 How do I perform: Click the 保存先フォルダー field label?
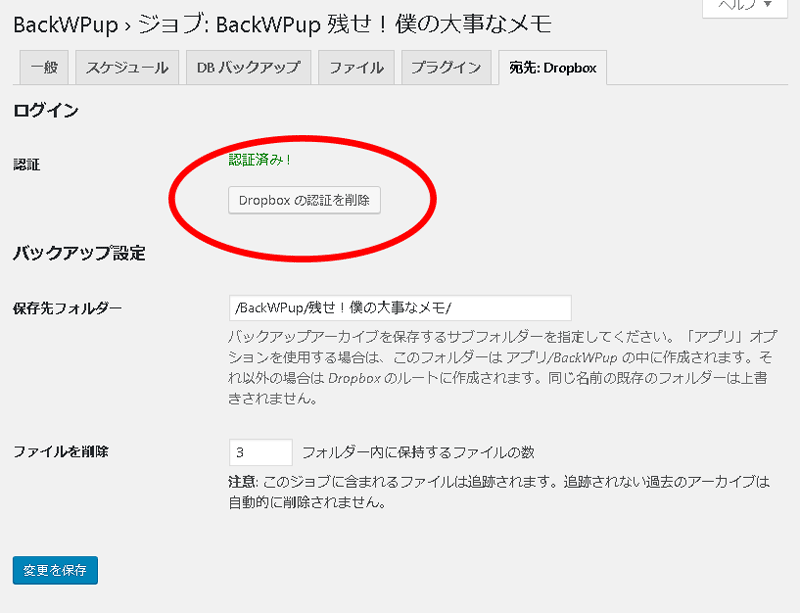click(67, 308)
